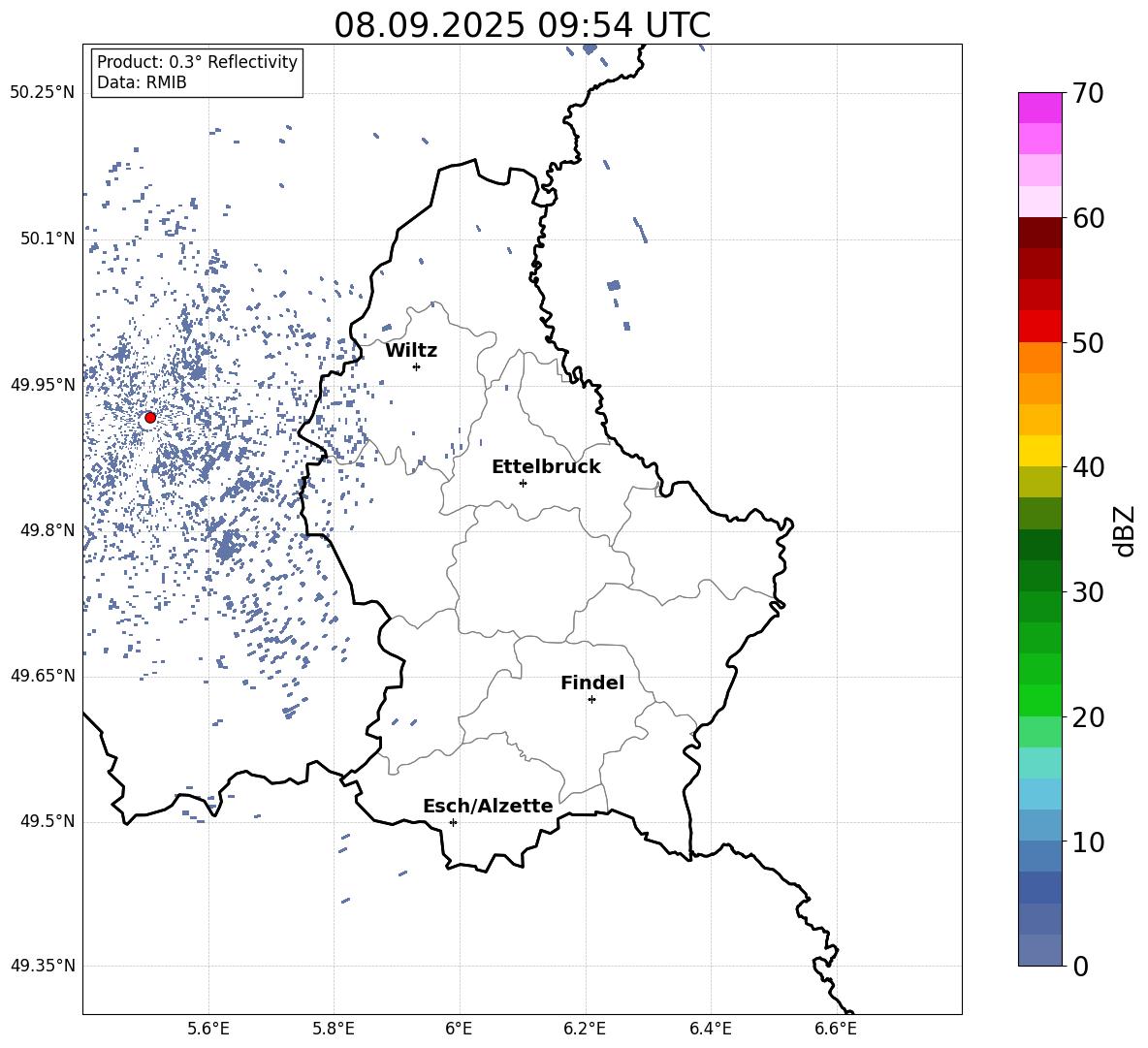
Task: Select the Wiltz city label
Action: coord(411,351)
